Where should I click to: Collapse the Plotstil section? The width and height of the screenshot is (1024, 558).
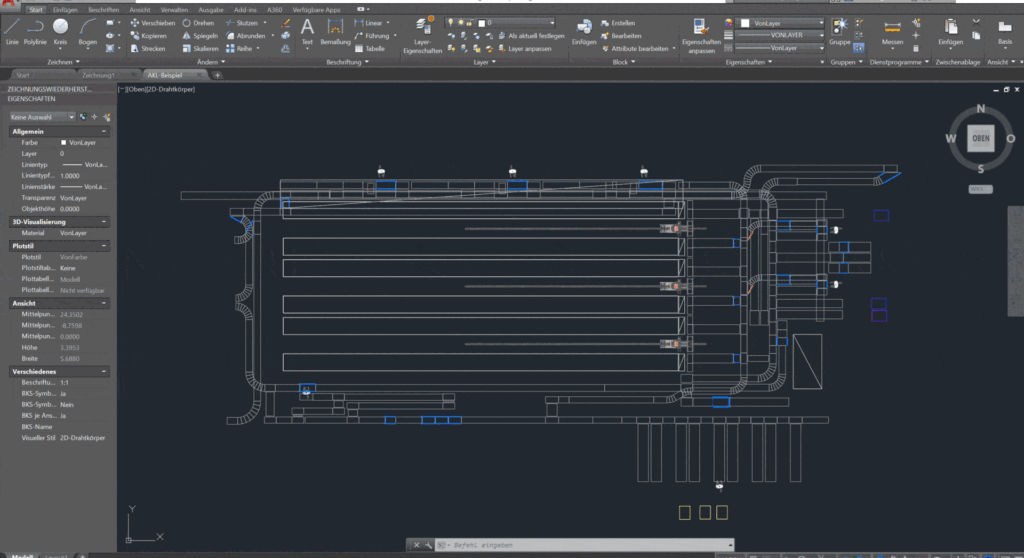tap(104, 246)
